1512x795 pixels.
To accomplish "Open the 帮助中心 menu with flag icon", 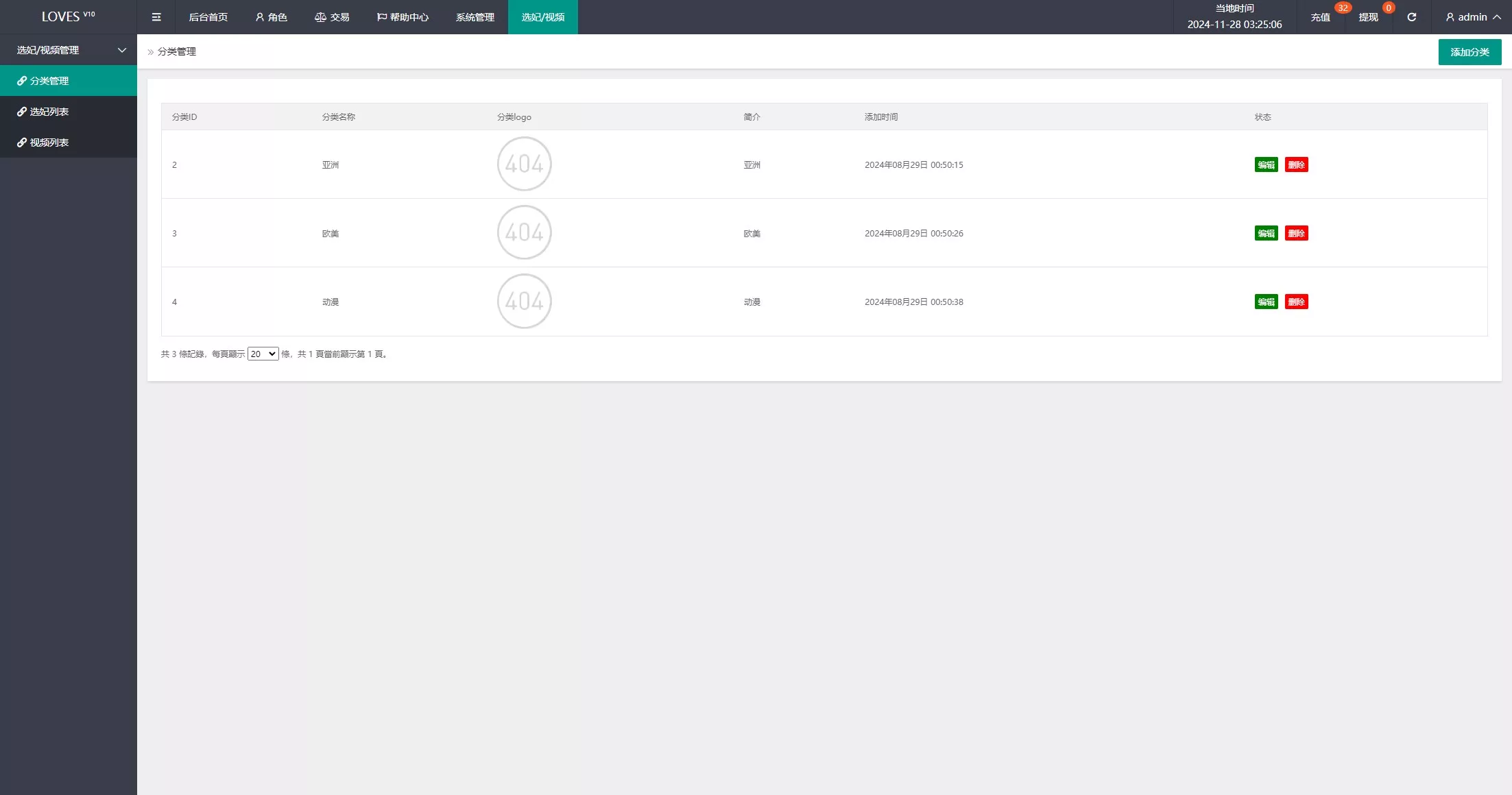I will coord(403,17).
